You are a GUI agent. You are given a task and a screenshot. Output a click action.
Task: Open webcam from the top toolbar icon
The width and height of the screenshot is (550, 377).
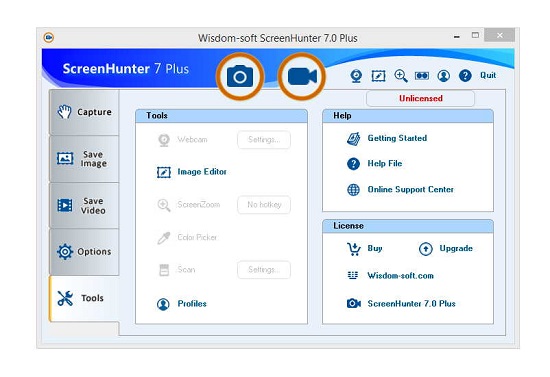[356, 76]
